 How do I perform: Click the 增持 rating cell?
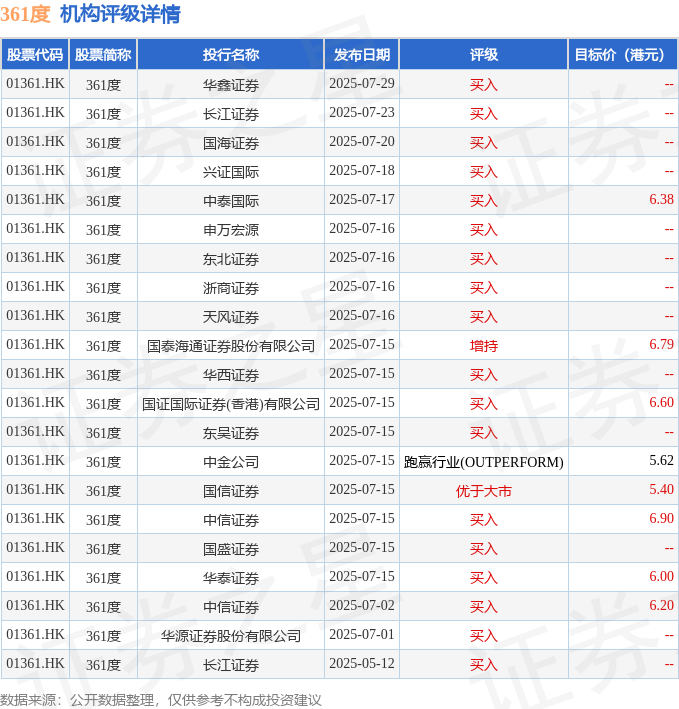click(483, 346)
